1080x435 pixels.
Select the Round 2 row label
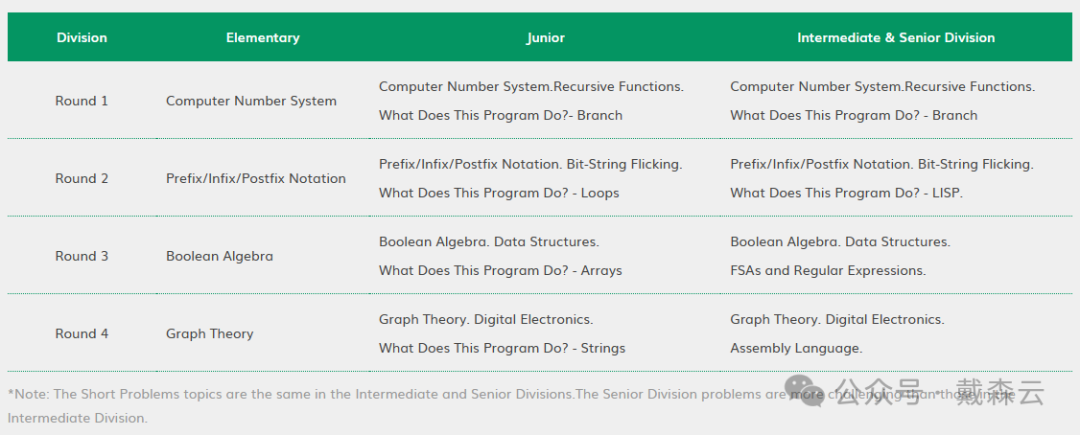click(82, 179)
